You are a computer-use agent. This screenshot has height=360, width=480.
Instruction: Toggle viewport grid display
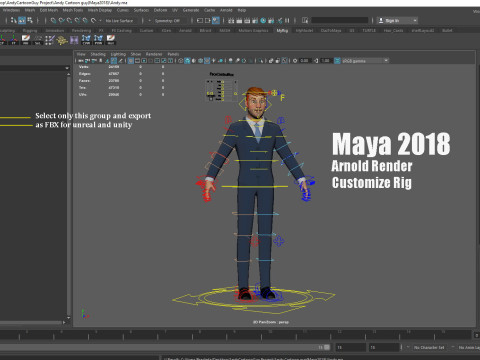pyautogui.click(x=131, y=61)
